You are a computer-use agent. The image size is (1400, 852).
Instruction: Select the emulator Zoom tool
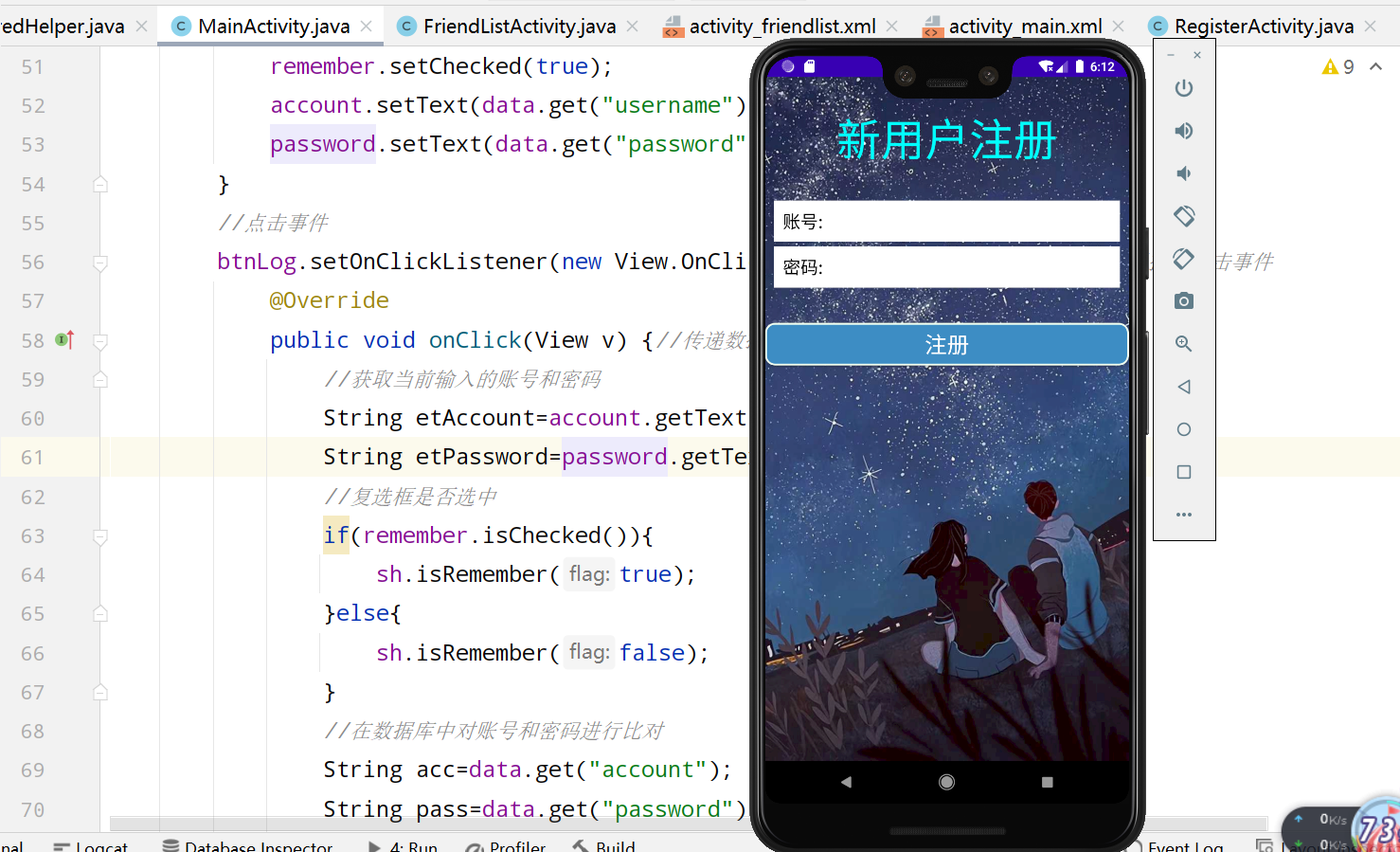pyautogui.click(x=1183, y=343)
